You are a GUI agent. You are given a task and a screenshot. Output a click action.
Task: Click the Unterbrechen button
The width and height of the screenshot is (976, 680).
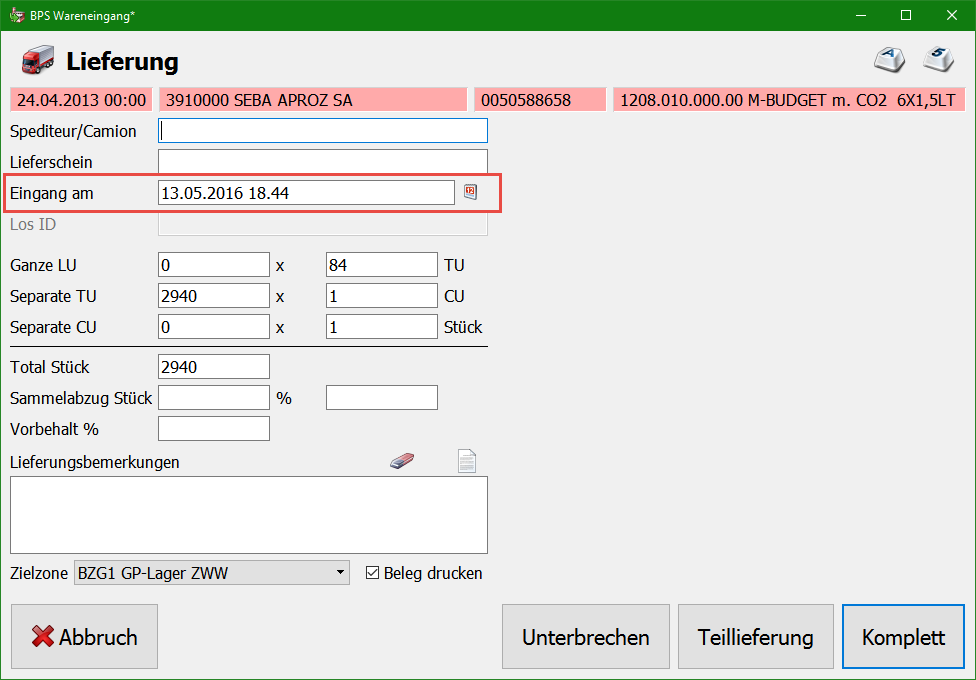(586, 637)
